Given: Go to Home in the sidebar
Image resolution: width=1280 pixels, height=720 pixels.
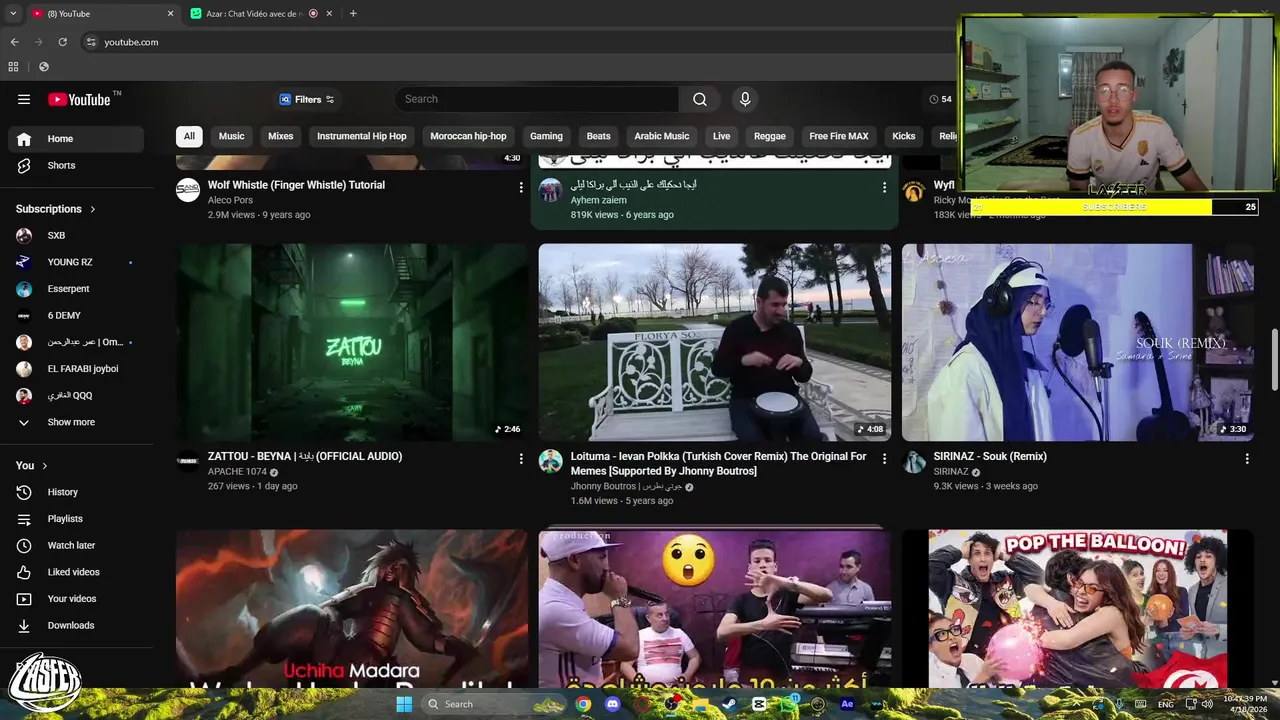Looking at the screenshot, I should 76,139.
